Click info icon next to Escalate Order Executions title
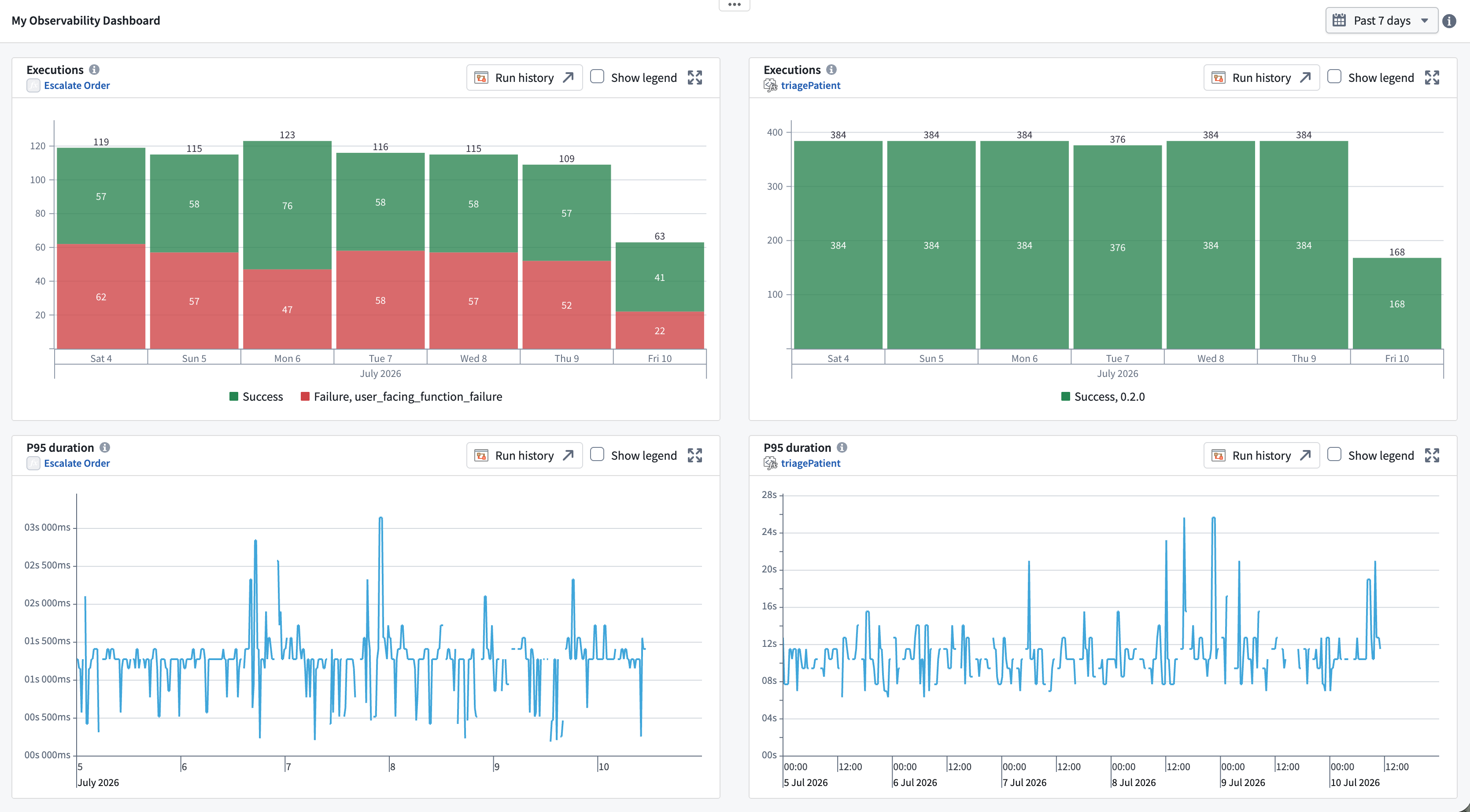 pyautogui.click(x=94, y=70)
